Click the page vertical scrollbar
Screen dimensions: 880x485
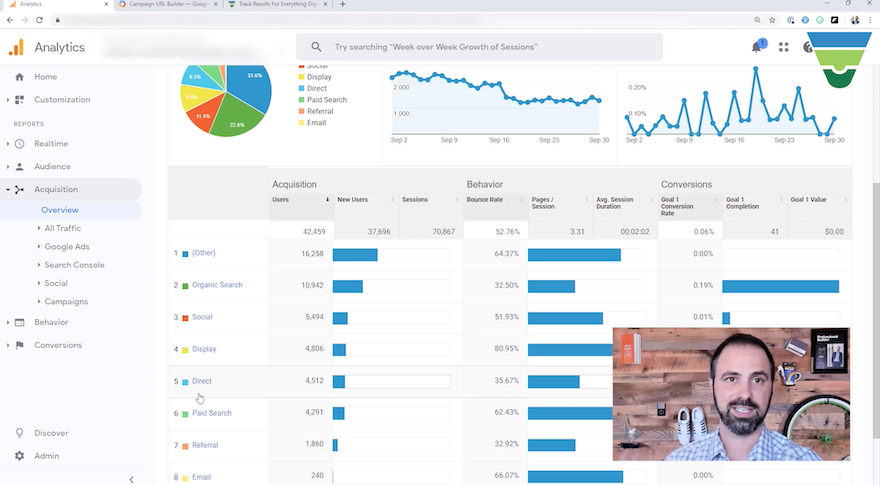876,312
